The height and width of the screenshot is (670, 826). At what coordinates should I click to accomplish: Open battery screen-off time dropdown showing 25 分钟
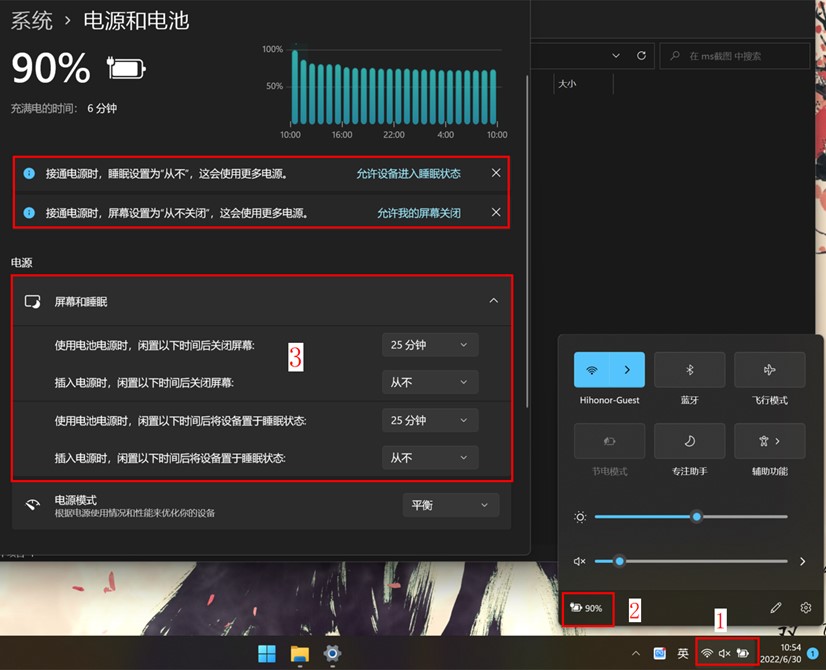[429, 345]
